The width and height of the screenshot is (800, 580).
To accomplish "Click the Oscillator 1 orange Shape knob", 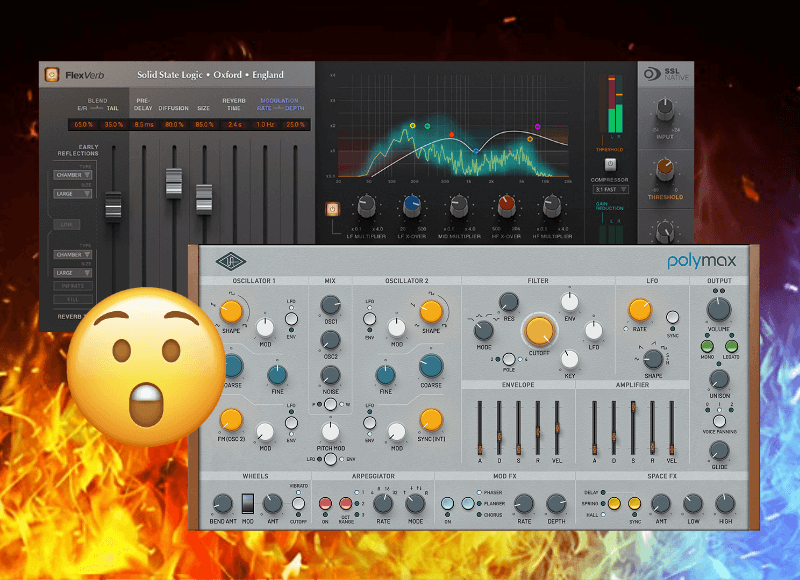I will point(231,312).
